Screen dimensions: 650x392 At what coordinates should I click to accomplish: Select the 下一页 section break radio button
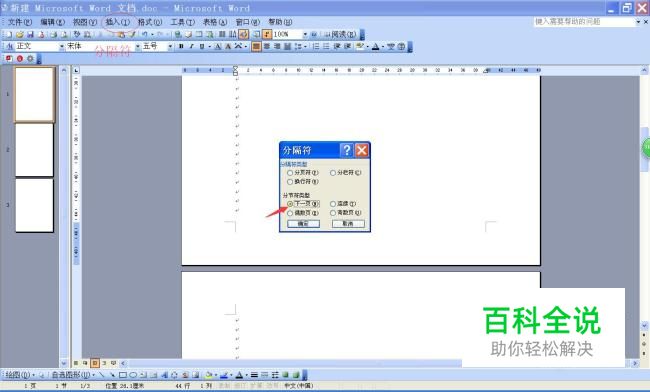[290, 203]
